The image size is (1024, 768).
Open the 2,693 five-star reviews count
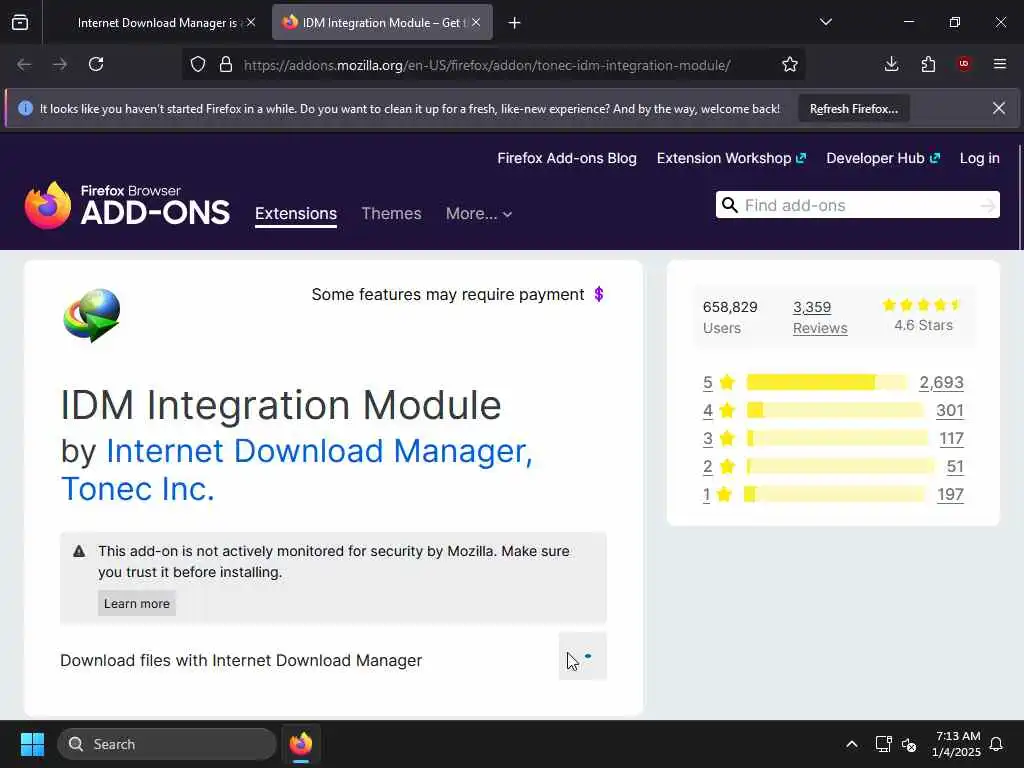point(941,383)
